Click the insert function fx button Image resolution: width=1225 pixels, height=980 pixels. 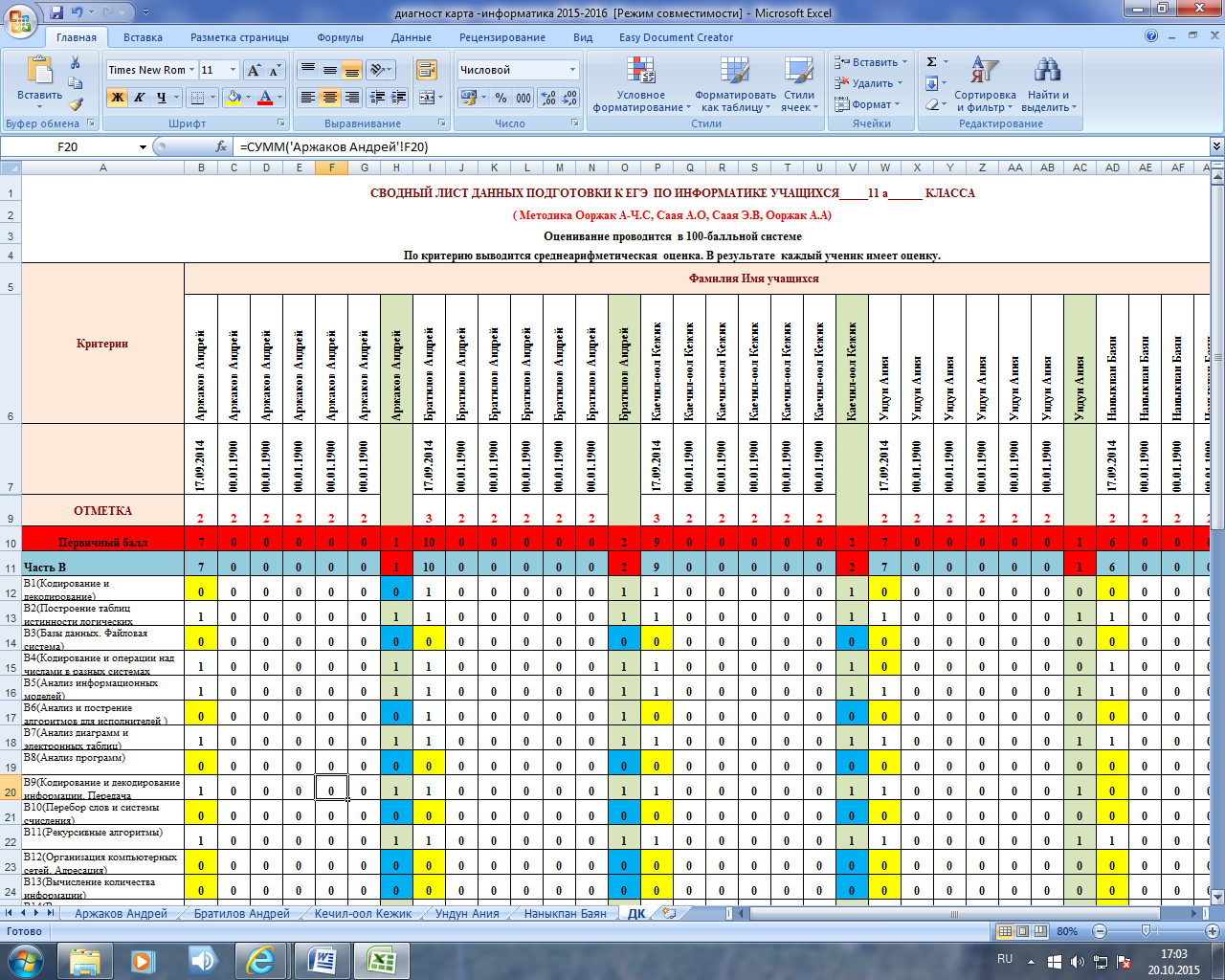tap(221, 146)
